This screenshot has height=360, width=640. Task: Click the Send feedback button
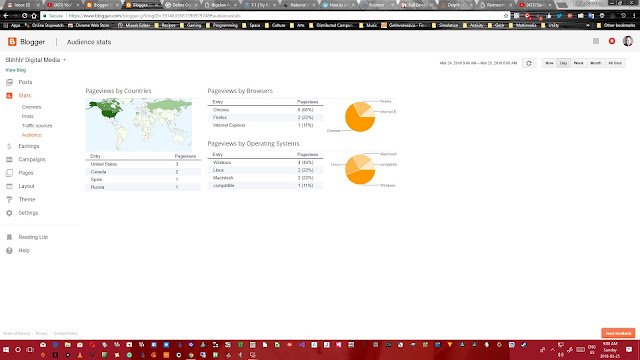point(618,333)
